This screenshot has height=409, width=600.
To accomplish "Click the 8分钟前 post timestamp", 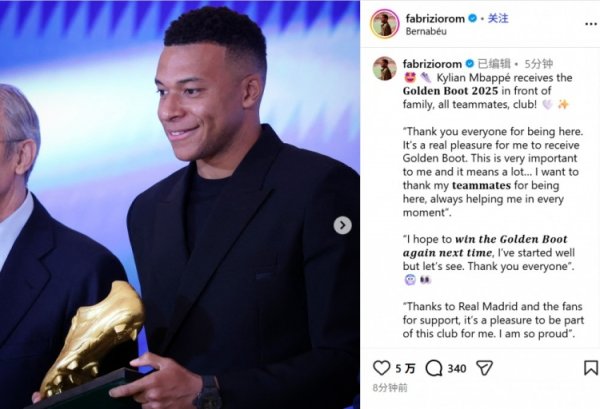I will pyautogui.click(x=390, y=388).
